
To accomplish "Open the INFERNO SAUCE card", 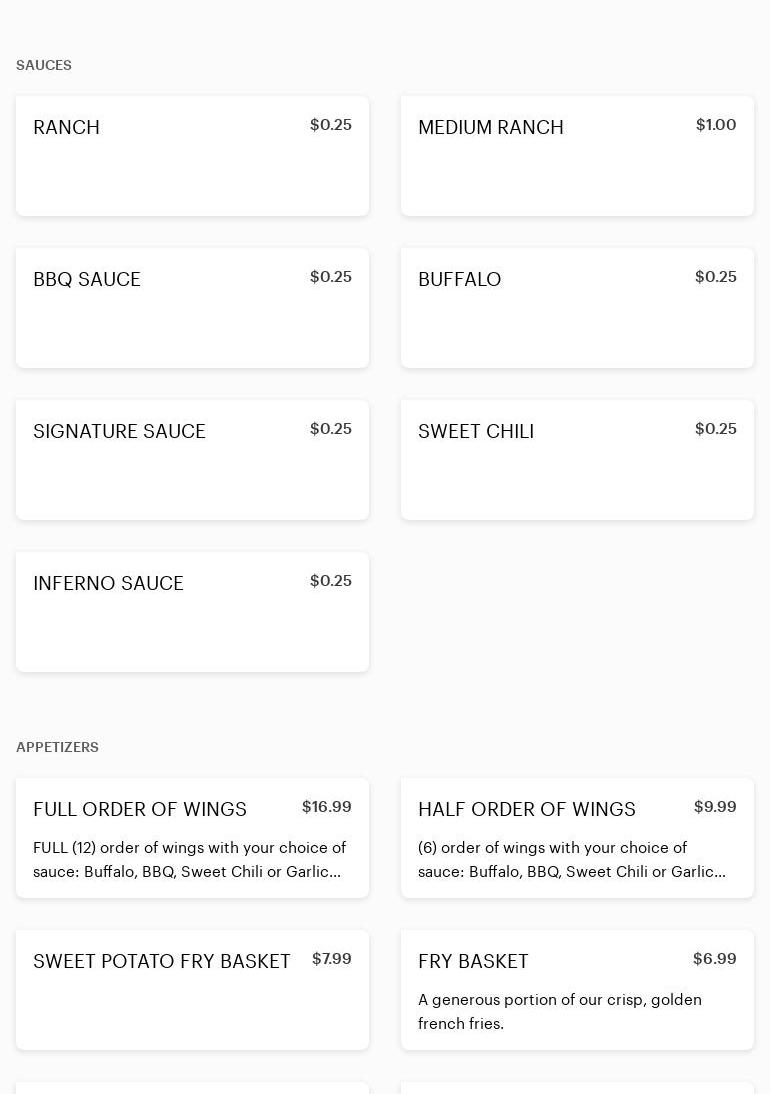I will (x=192, y=612).
